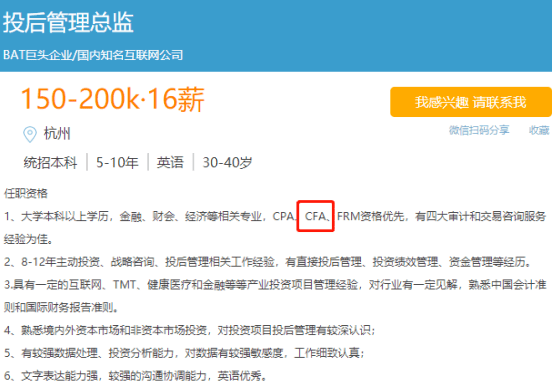This screenshot has width=552, height=384.
Task: Click the 杭州 location text
Action: 57,134
